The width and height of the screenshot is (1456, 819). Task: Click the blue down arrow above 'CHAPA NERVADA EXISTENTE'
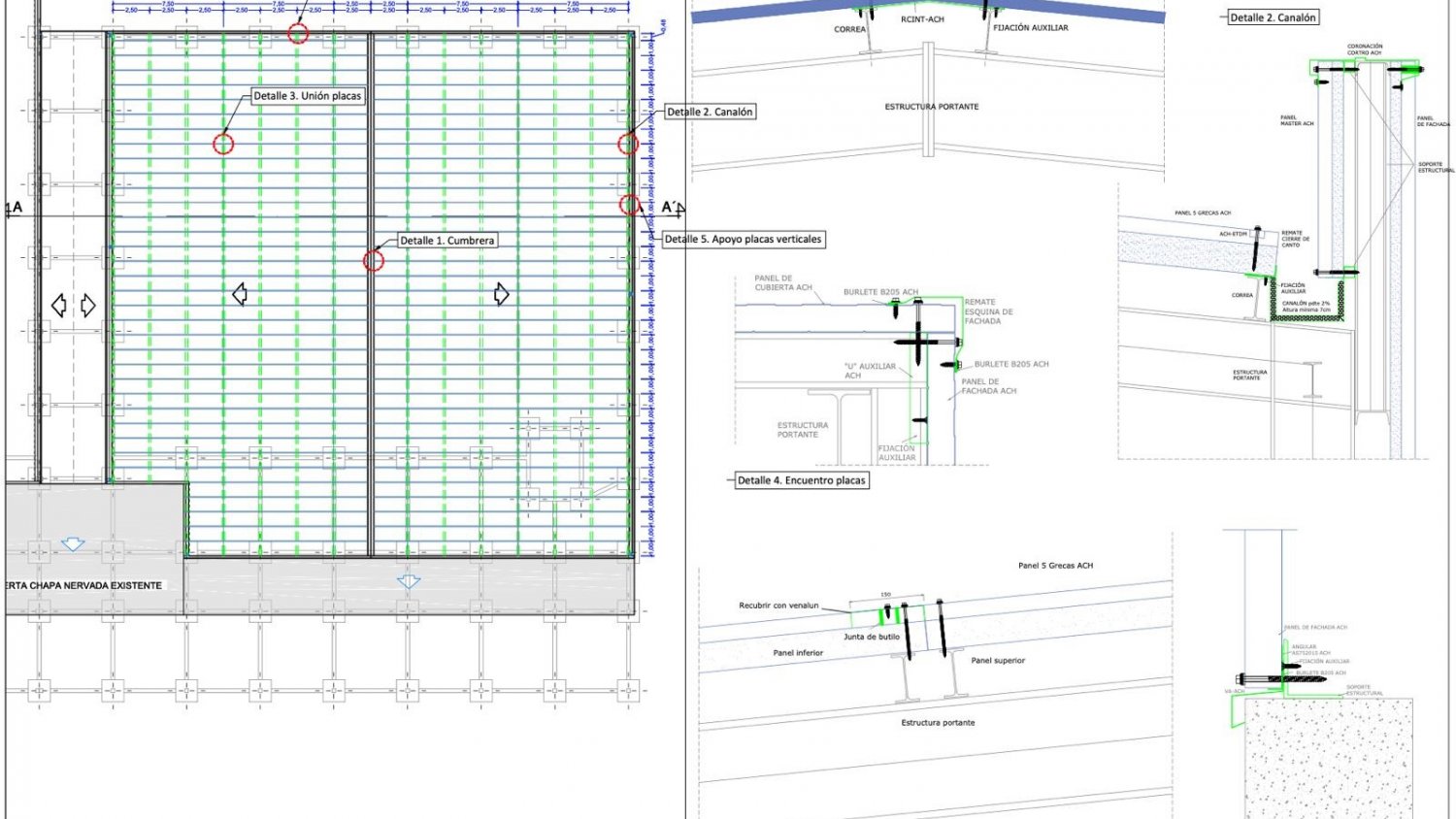[x=73, y=544]
